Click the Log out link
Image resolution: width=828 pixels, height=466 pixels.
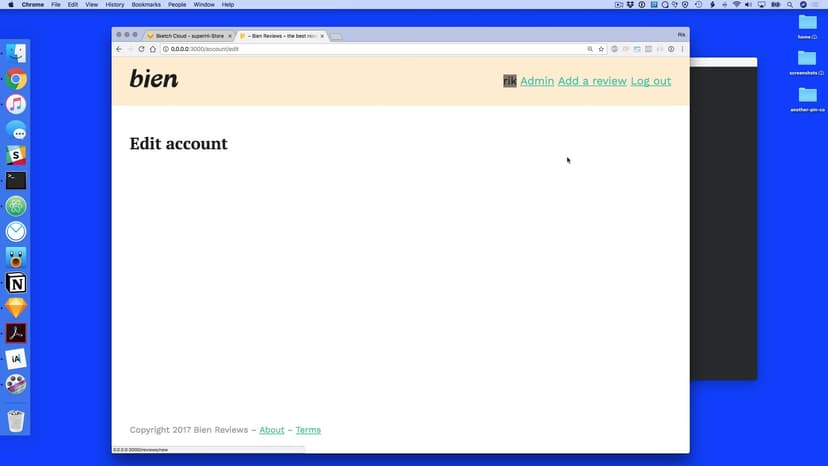click(651, 81)
